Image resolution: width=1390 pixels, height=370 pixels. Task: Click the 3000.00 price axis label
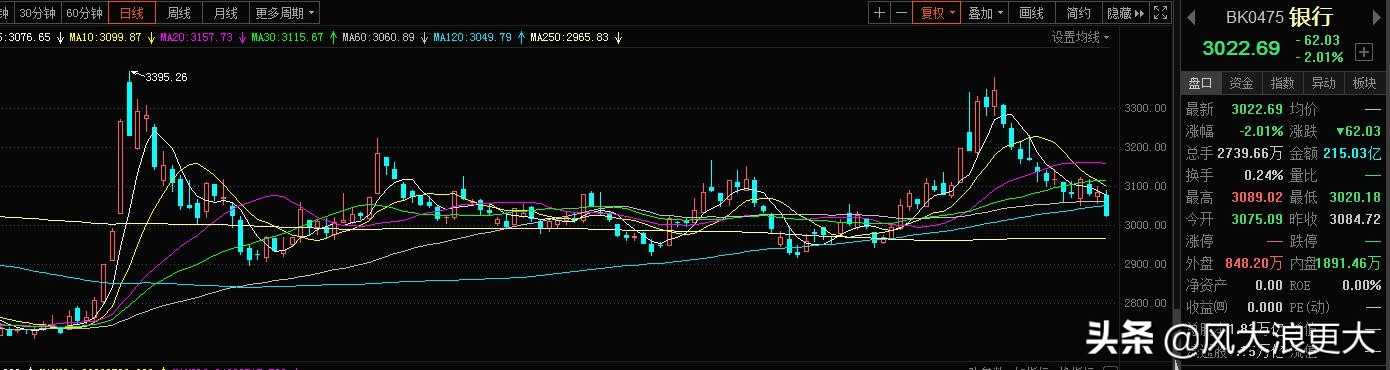point(1145,225)
